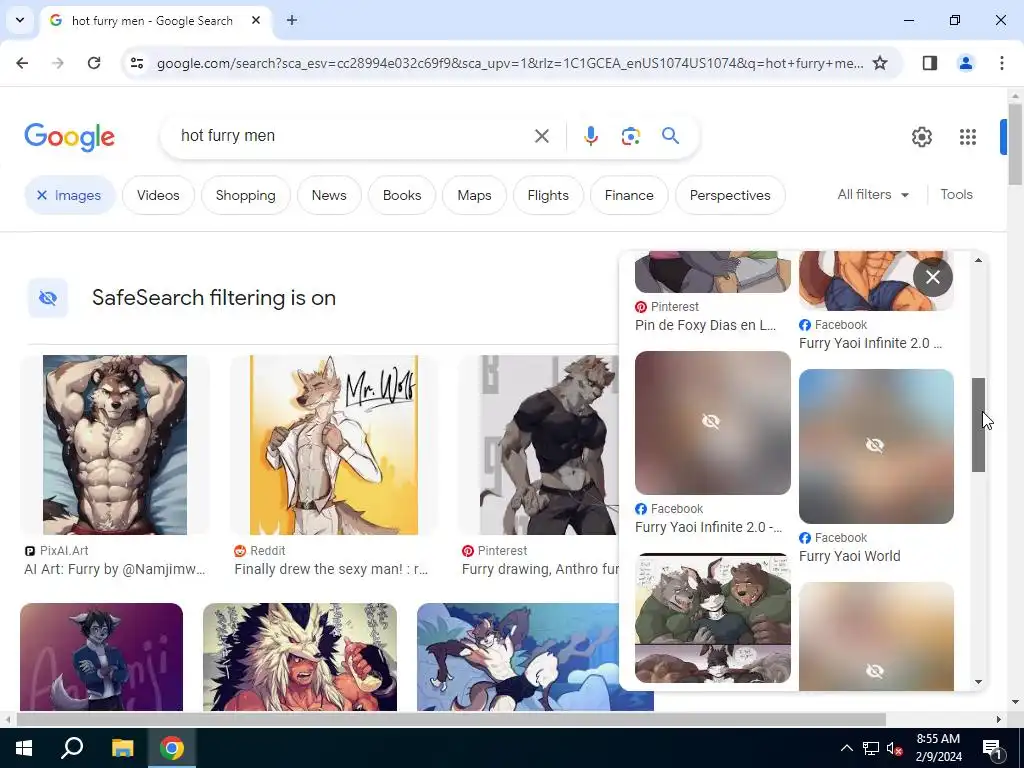Open the purple background character thumbnail
The image size is (1024, 768).
click(101, 656)
